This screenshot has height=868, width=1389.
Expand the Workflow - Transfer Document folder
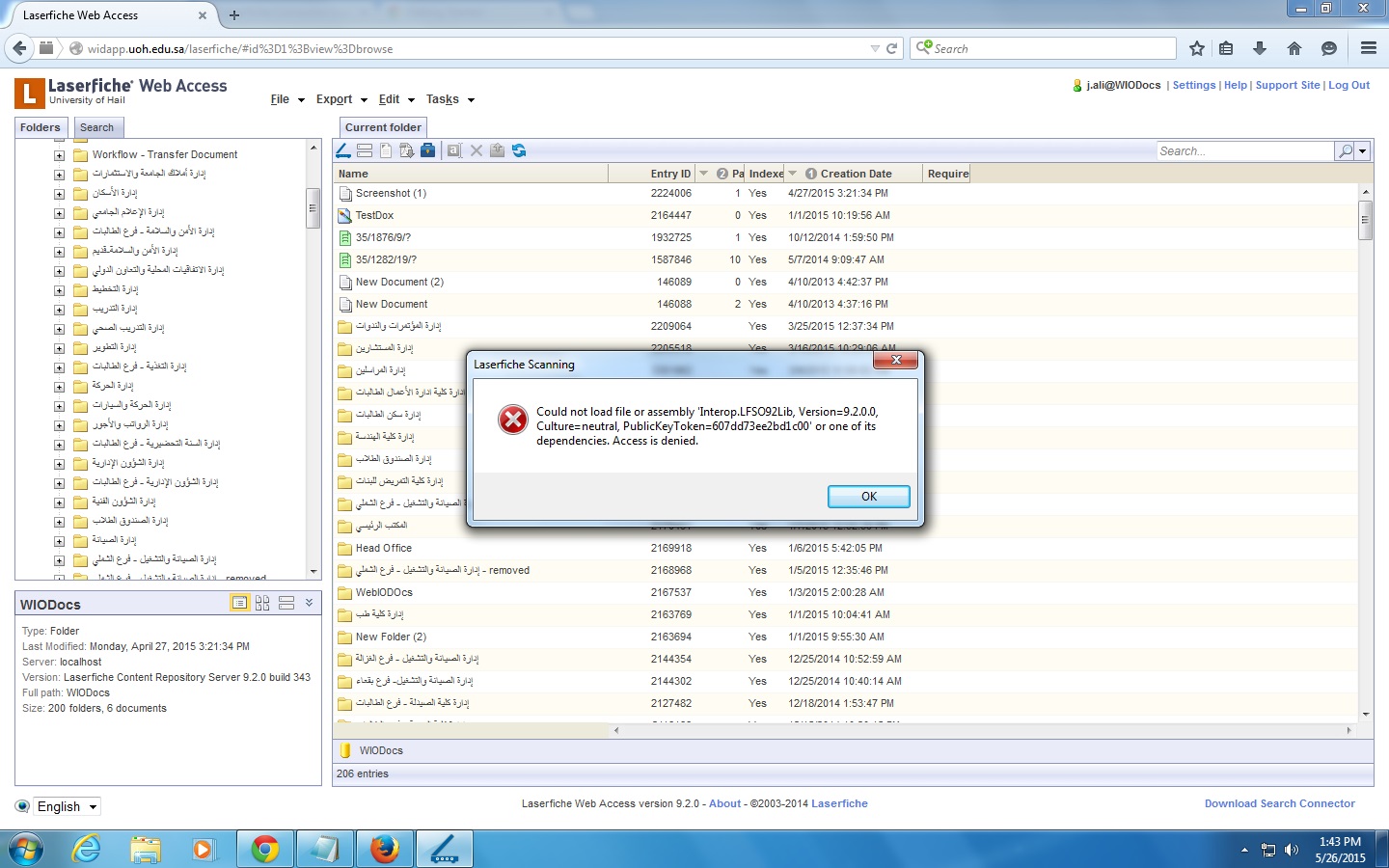click(x=59, y=155)
